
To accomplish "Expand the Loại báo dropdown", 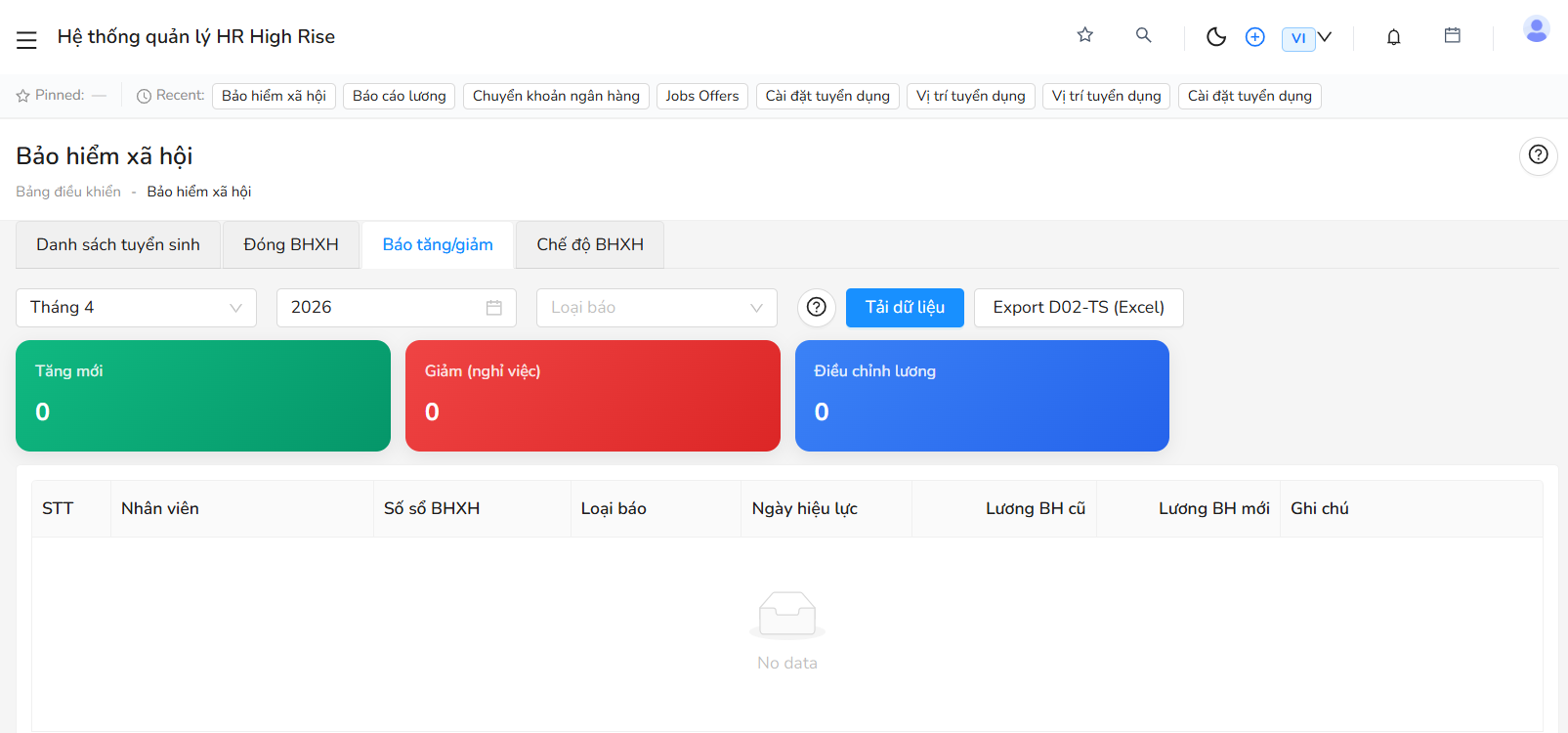I will tap(657, 308).
